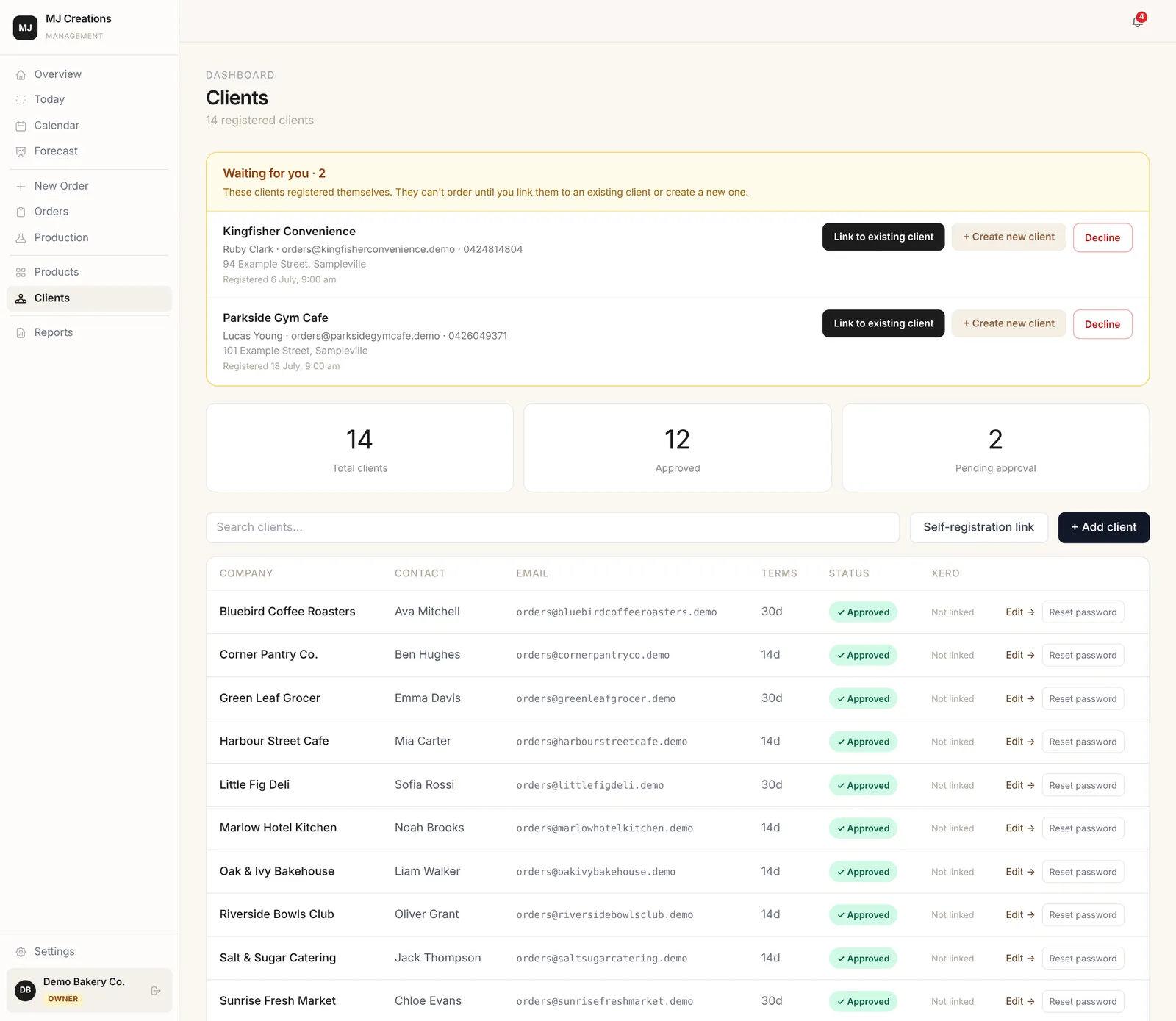The image size is (1176, 1021).
Task: Click the Orders clipboard icon
Action: point(21,212)
